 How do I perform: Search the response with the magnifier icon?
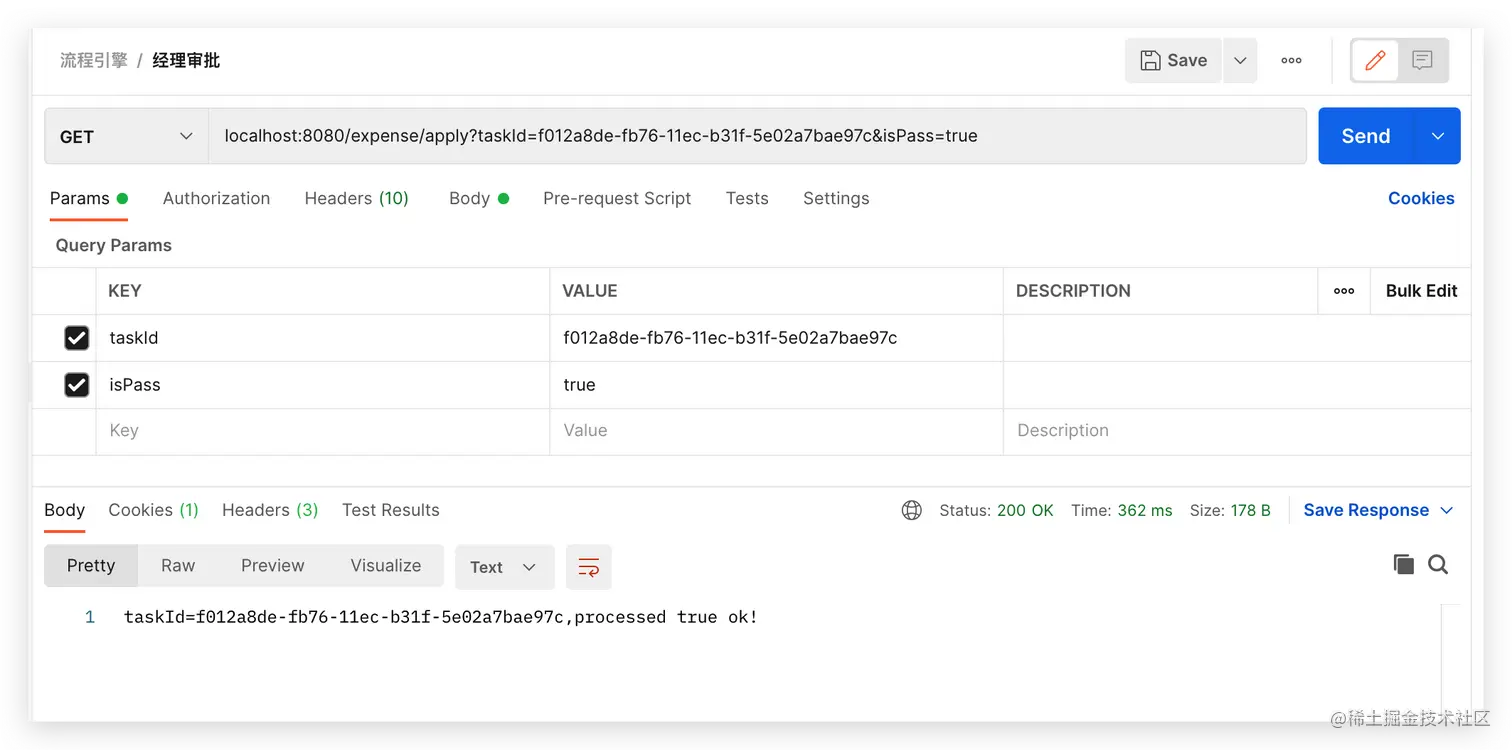(1438, 565)
